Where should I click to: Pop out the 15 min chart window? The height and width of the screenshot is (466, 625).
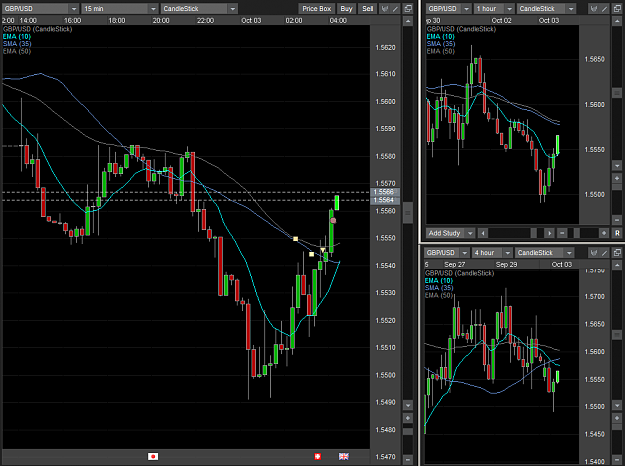pyautogui.click(x=407, y=9)
